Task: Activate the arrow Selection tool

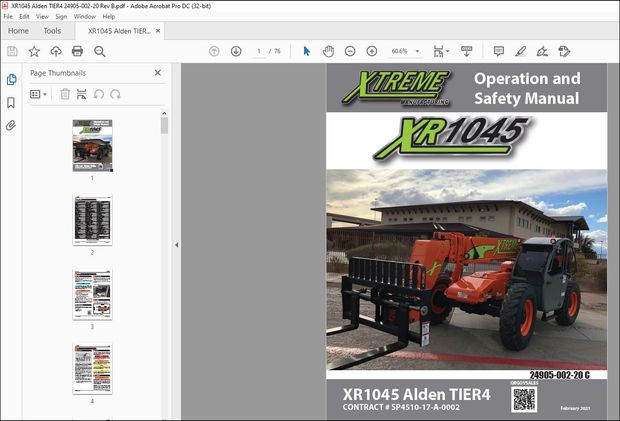Action: tap(307, 51)
